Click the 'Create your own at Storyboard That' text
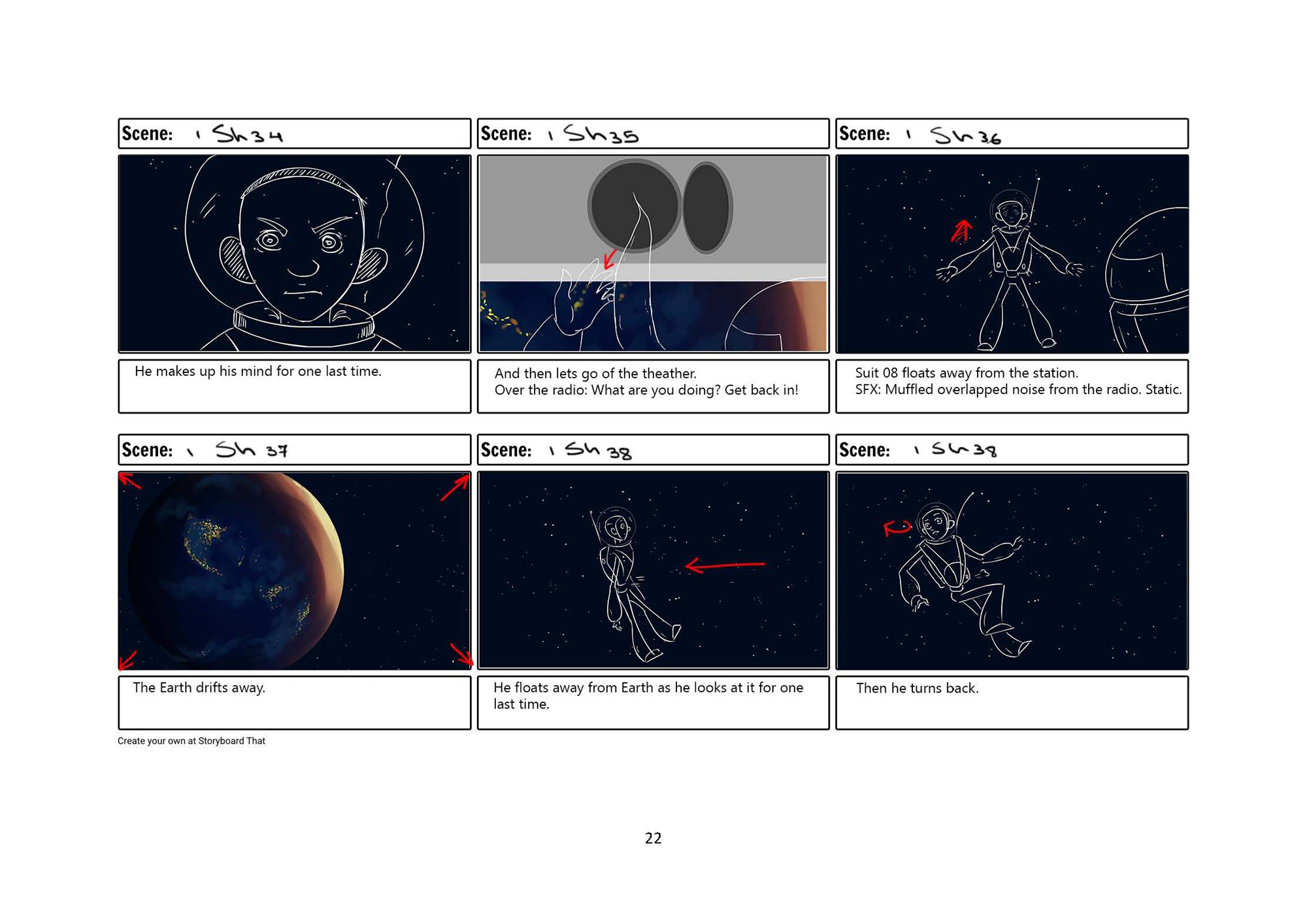This screenshot has height=924, width=1307. click(x=191, y=740)
